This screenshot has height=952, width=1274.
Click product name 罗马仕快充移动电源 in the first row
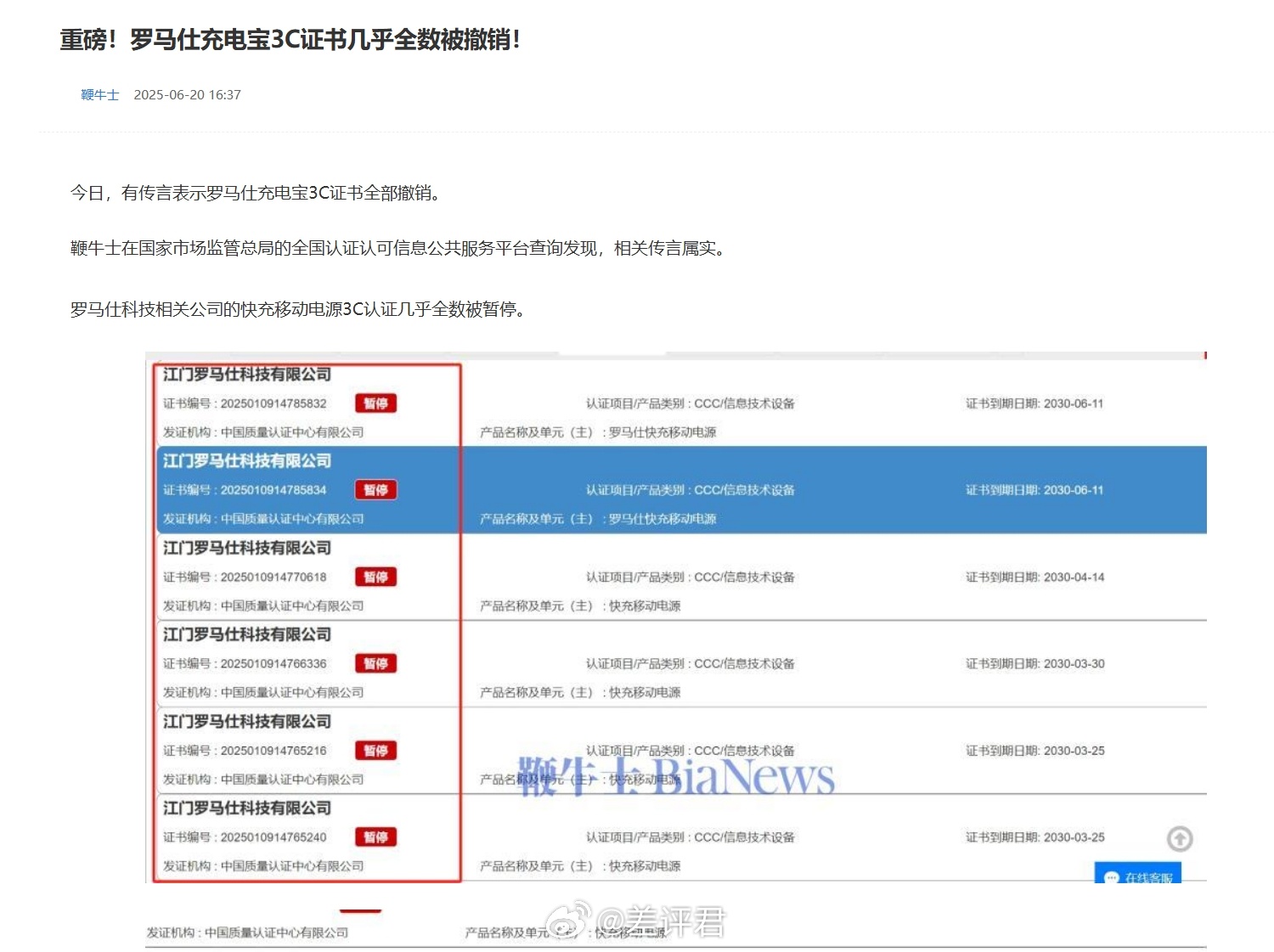662,432
